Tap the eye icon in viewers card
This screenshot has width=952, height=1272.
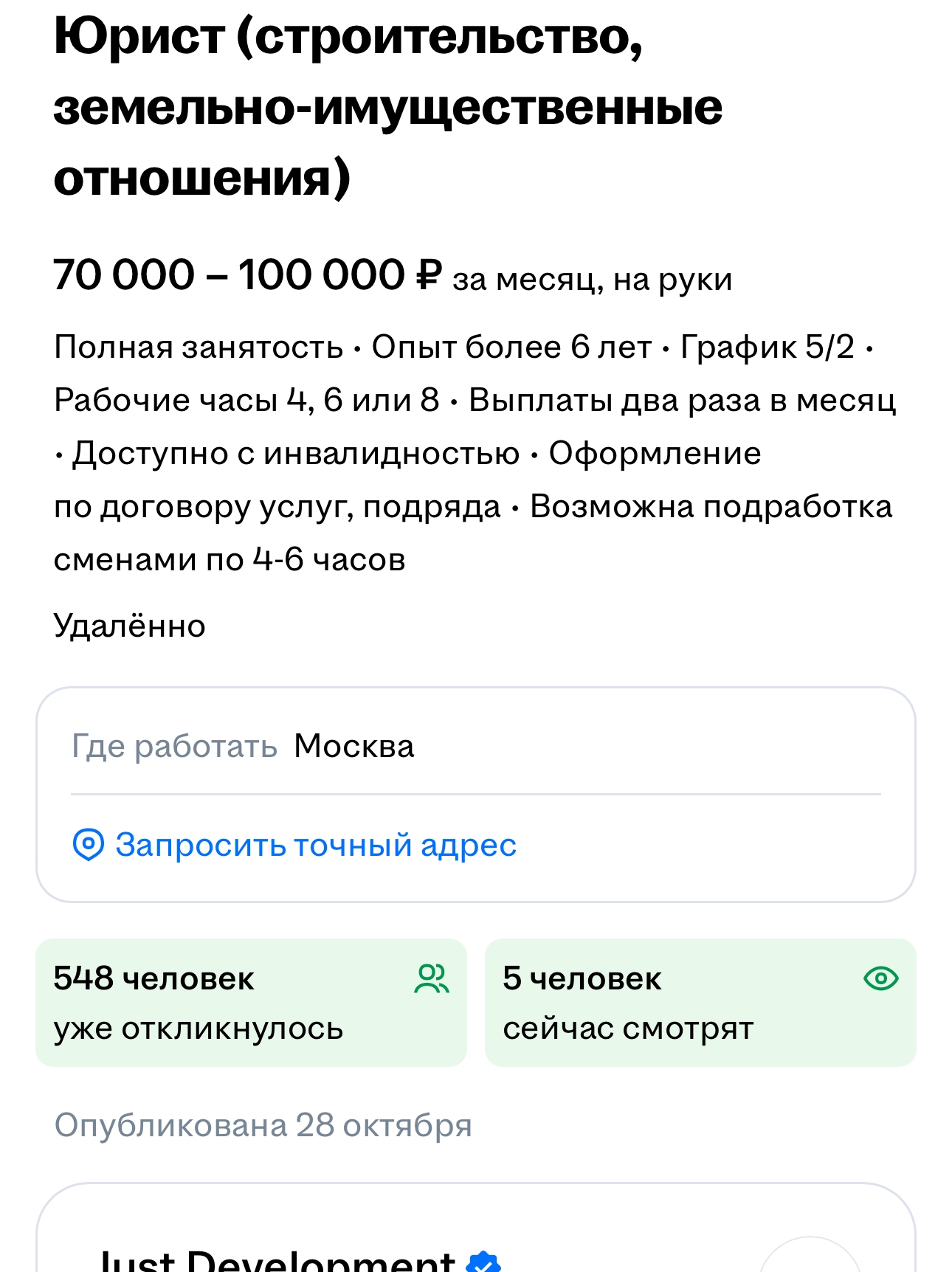click(x=880, y=979)
